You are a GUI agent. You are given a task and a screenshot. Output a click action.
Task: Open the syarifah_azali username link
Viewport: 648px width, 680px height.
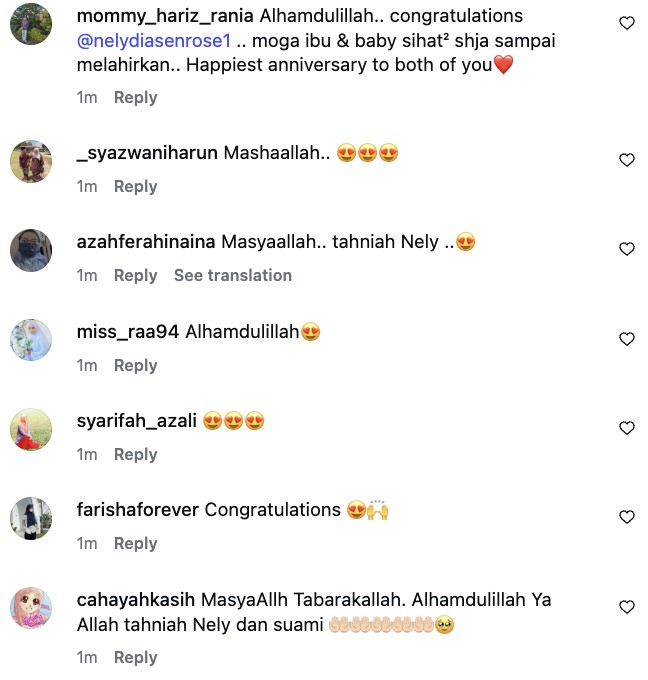(x=136, y=421)
